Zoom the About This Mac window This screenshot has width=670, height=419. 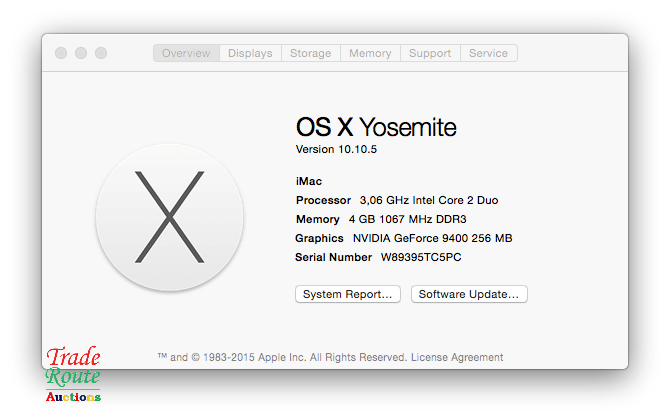(x=101, y=53)
